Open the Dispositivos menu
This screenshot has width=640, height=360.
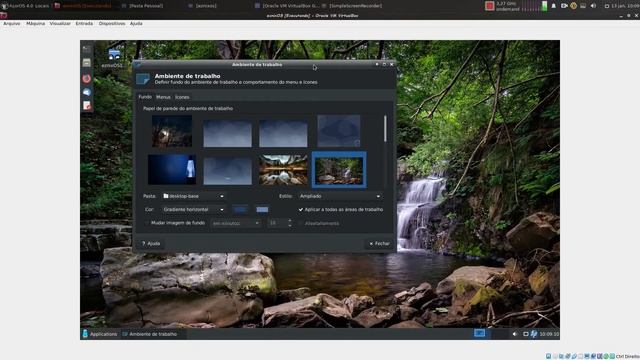pyautogui.click(x=112, y=24)
